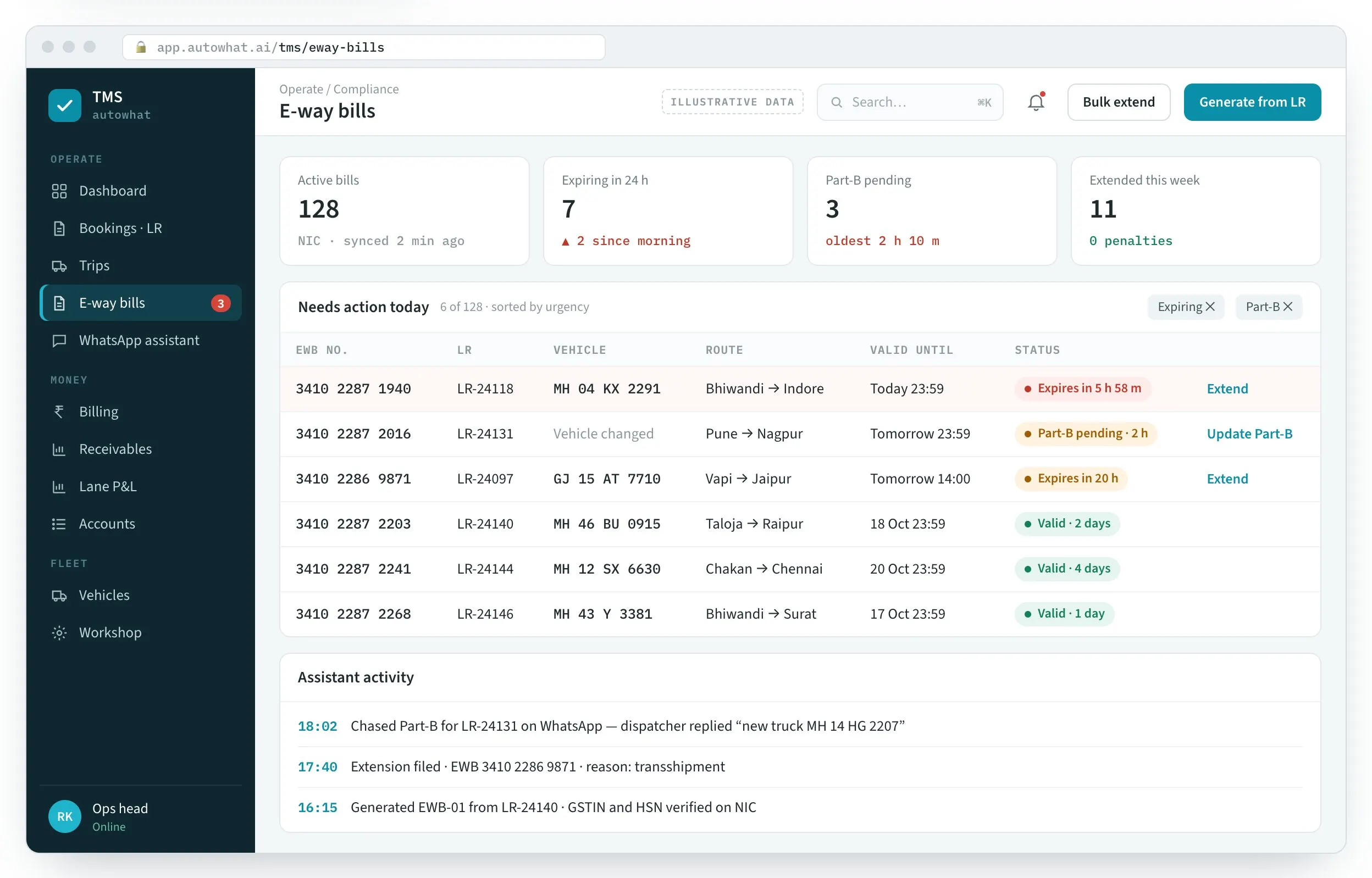This screenshot has height=878, width=1372.
Task: Click LR-24144 in the table
Action: click(x=485, y=569)
